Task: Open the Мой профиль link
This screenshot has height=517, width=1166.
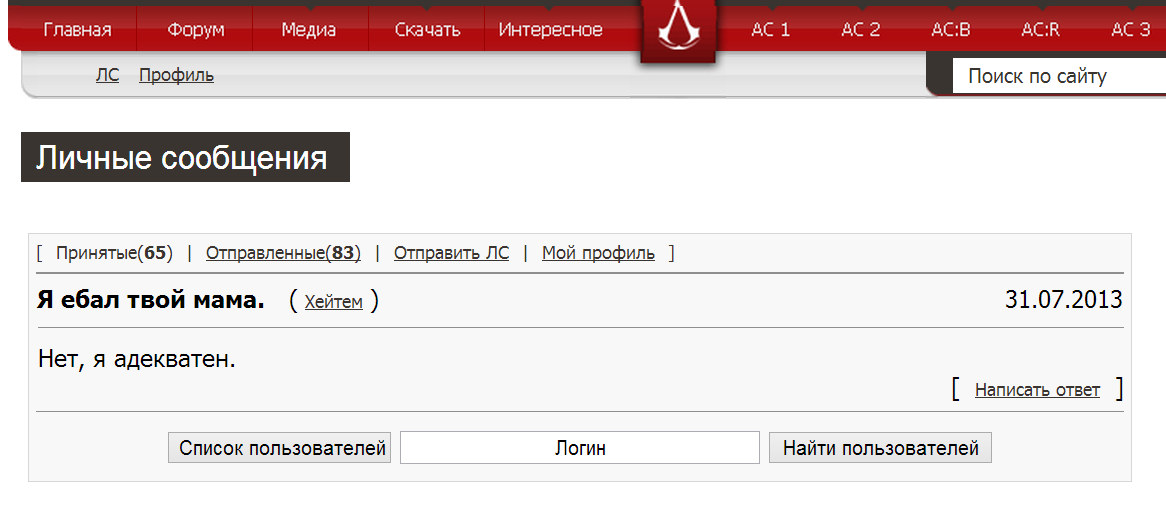Action: tap(599, 254)
